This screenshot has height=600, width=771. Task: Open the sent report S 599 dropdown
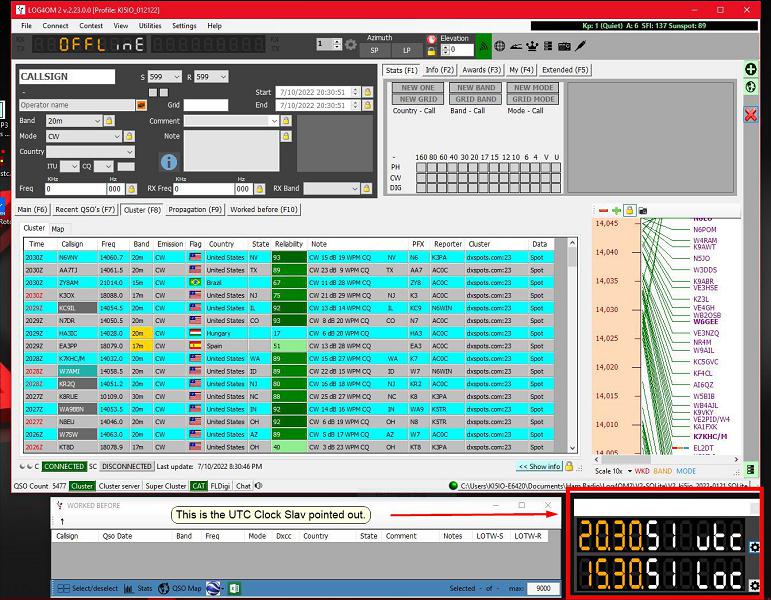(177, 77)
